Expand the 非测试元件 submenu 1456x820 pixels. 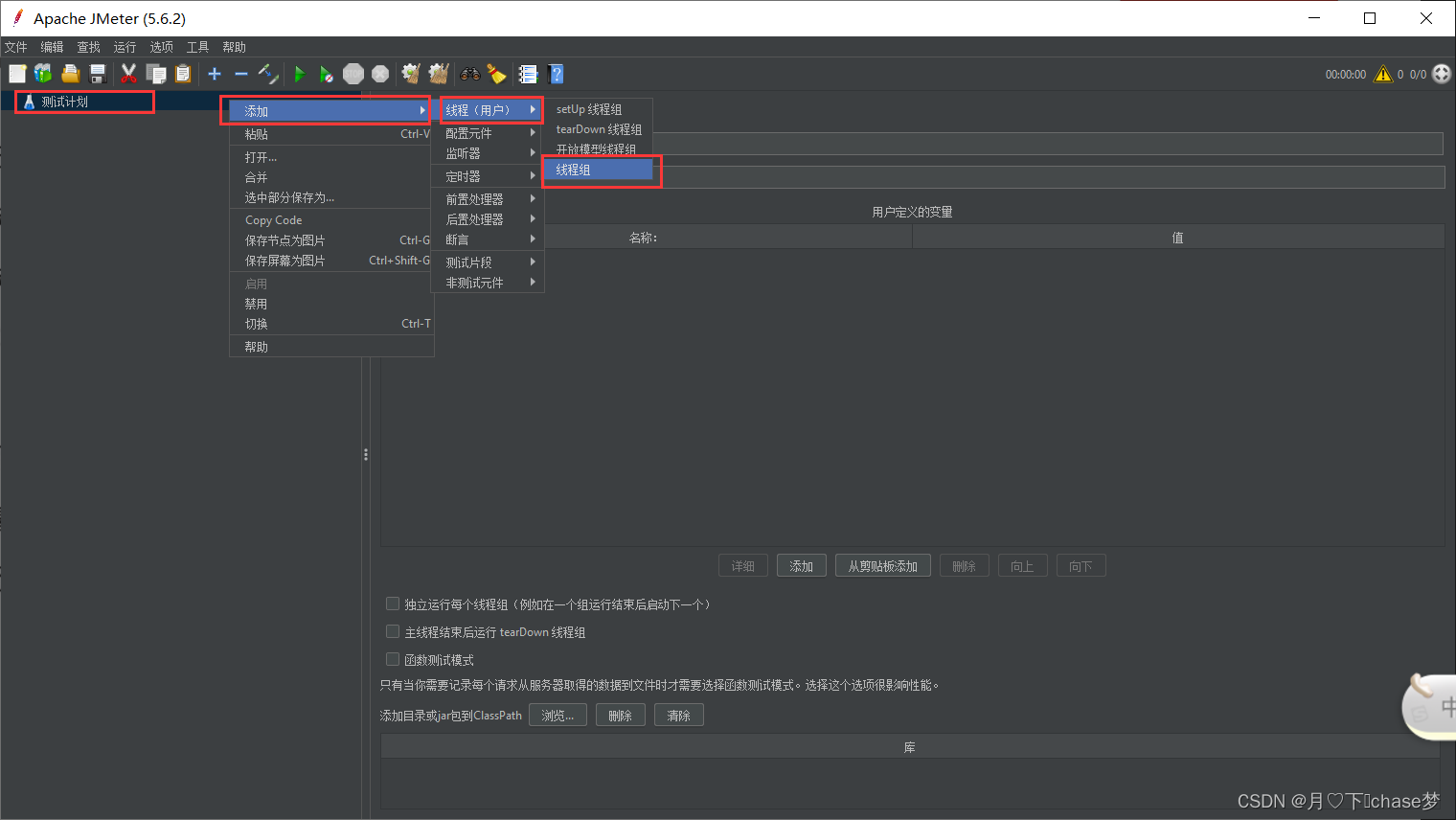click(x=488, y=283)
